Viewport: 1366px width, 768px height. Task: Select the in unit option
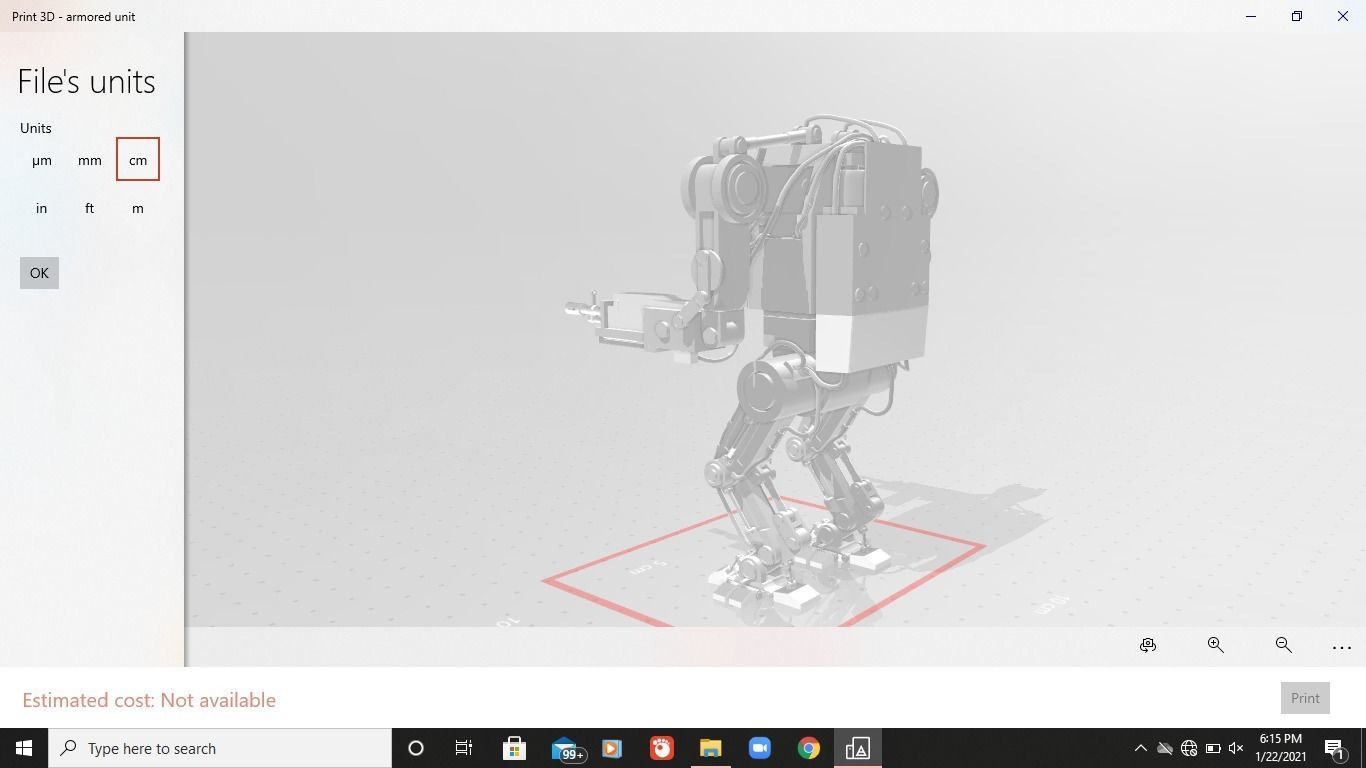point(41,208)
